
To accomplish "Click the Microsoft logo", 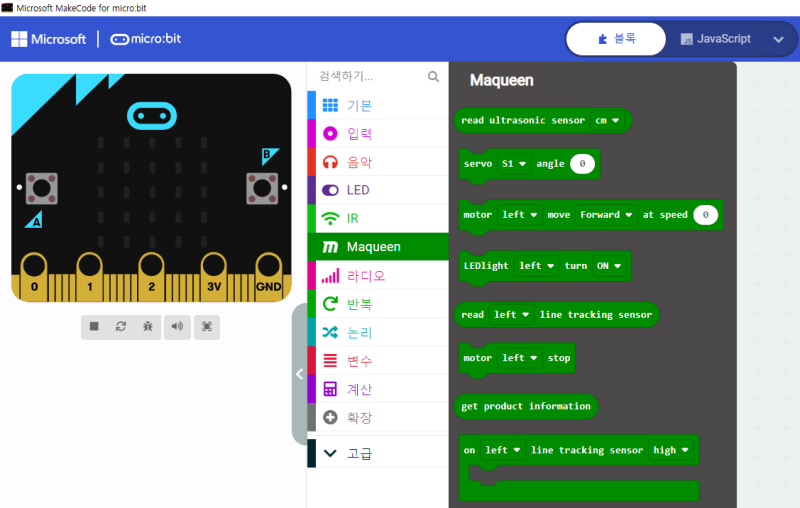I will point(49,39).
